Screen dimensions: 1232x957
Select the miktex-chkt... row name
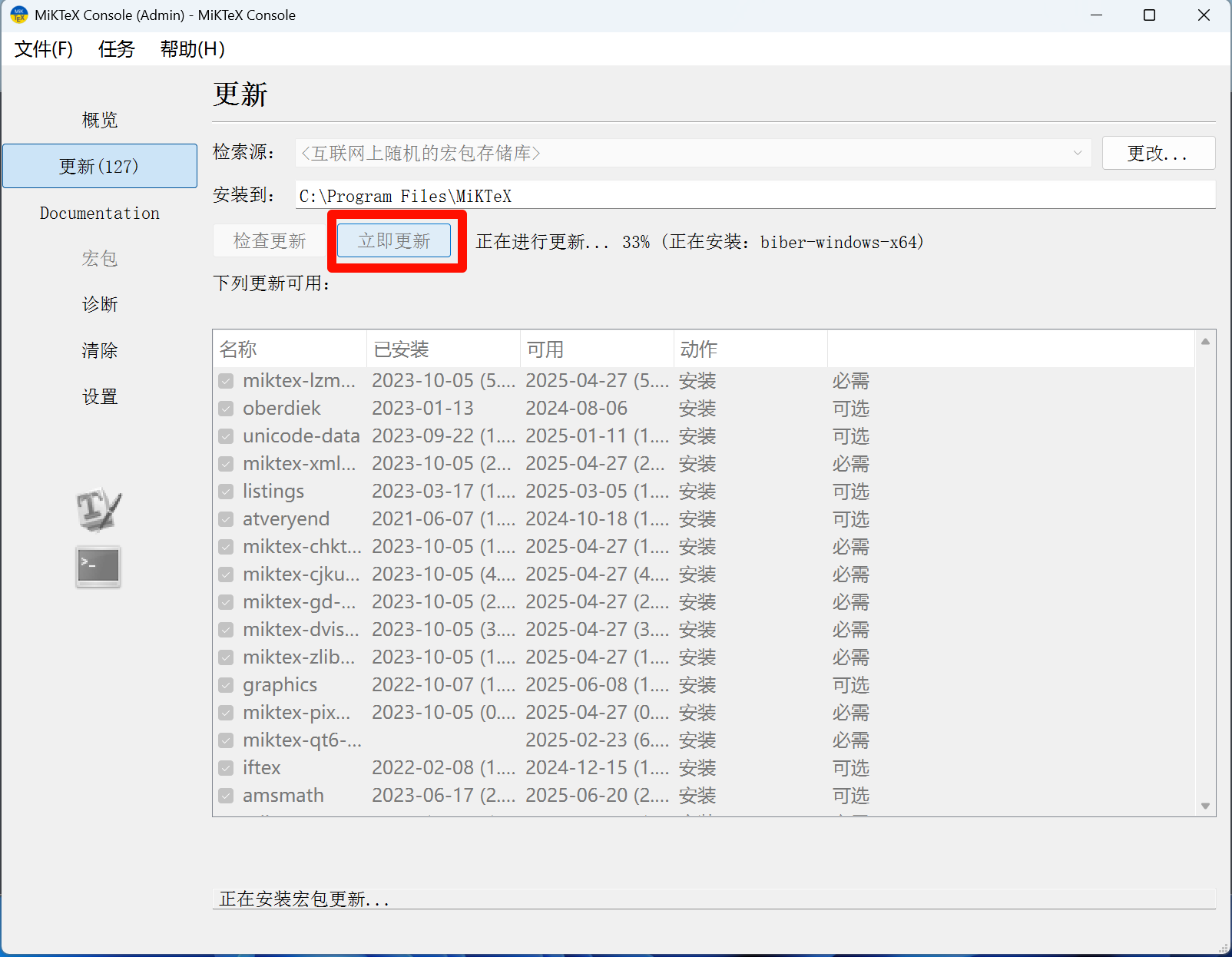tap(302, 547)
